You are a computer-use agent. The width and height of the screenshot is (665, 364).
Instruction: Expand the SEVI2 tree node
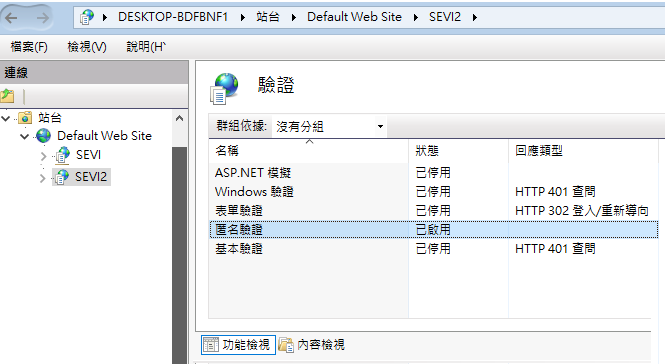[42, 178]
